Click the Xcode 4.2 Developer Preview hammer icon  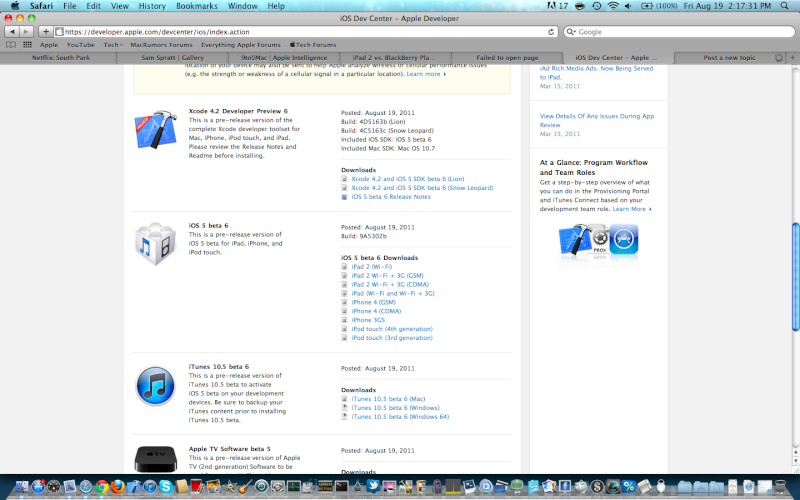click(x=156, y=130)
